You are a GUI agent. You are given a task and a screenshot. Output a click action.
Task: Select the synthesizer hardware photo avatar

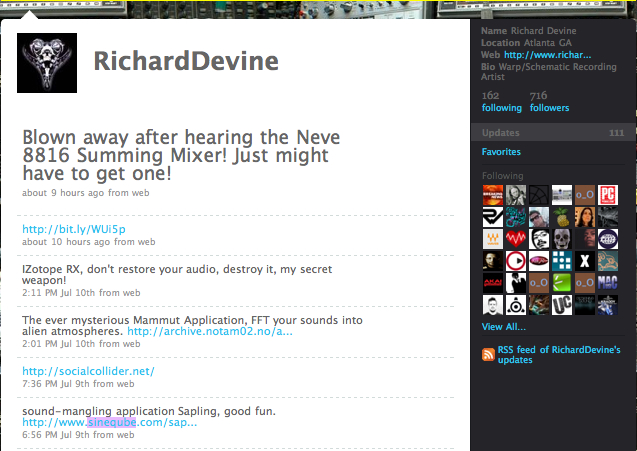pos(562,195)
